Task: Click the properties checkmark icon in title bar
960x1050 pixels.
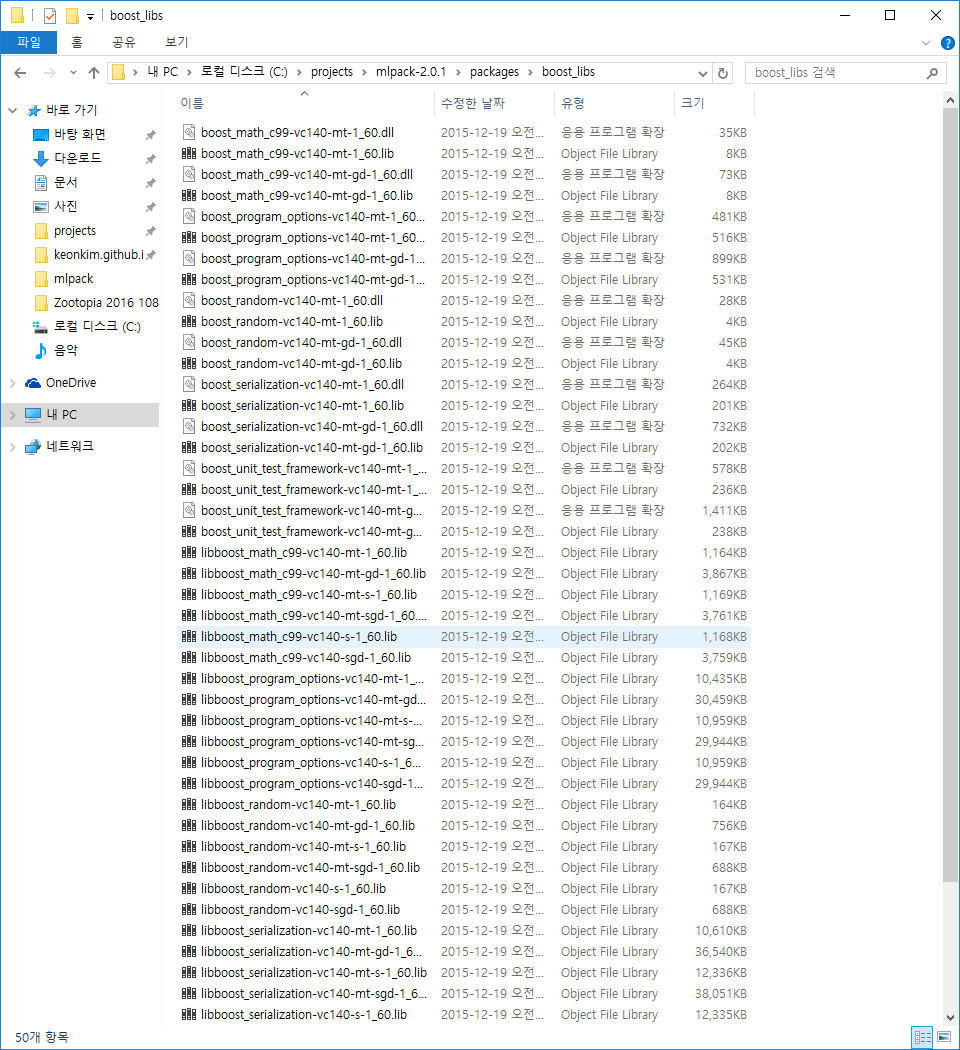Action: tap(50, 15)
